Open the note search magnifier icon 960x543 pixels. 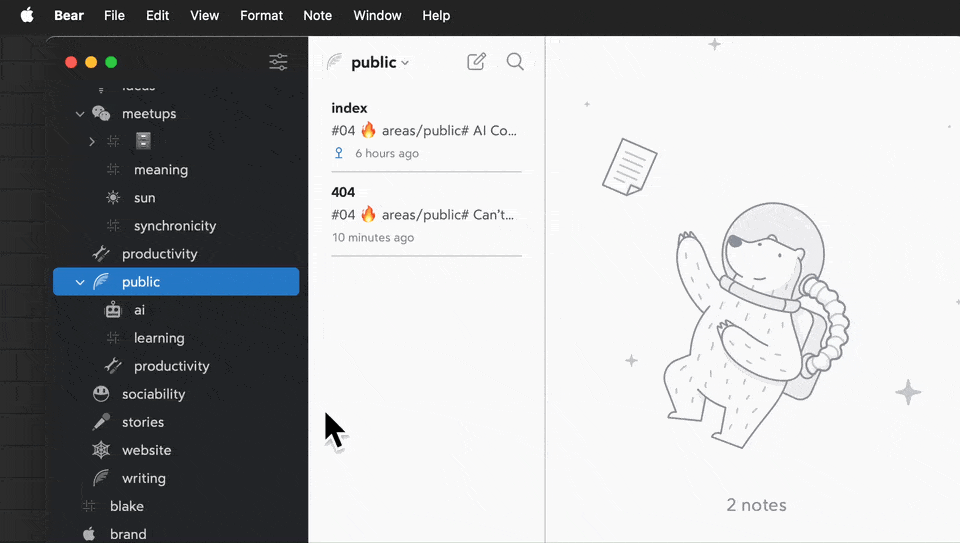tap(515, 62)
